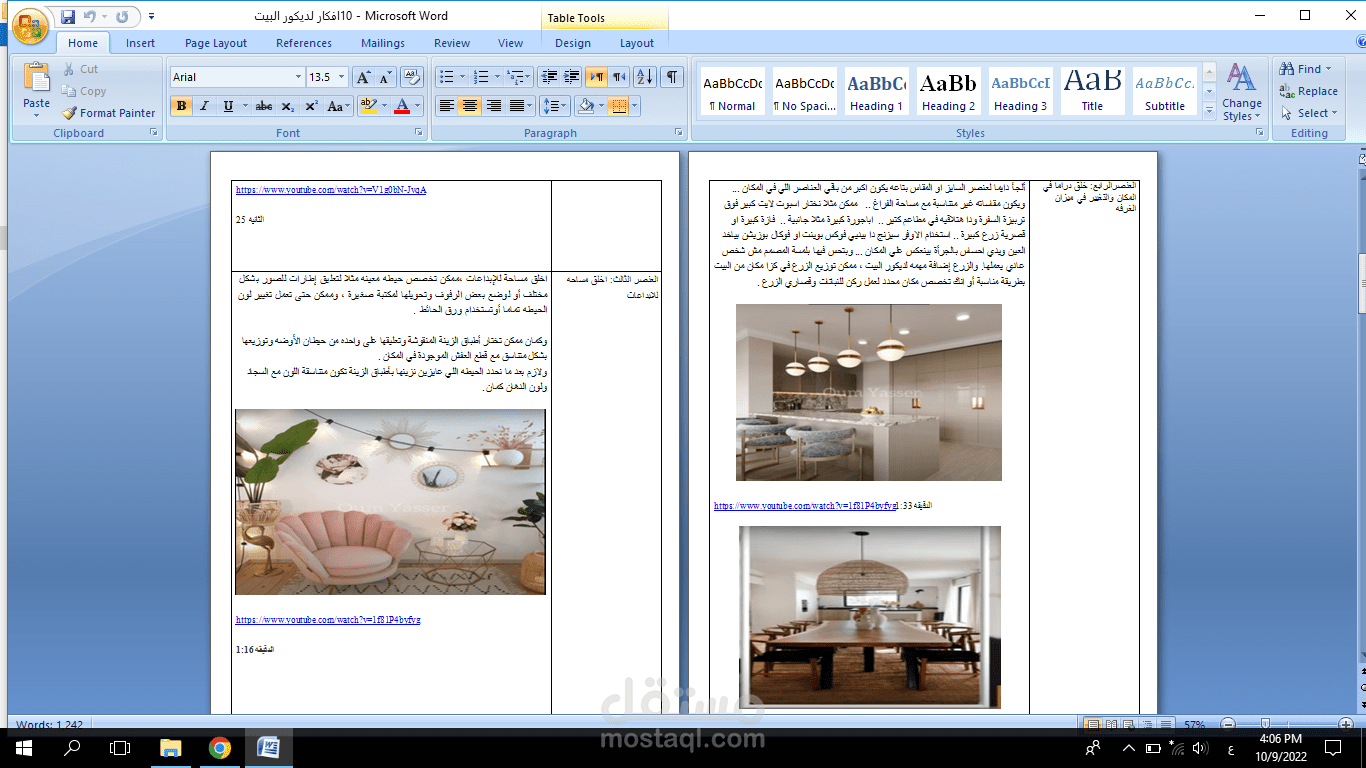This screenshot has height=768, width=1366.
Task: Toggle Underline formatting
Action: pos(228,106)
